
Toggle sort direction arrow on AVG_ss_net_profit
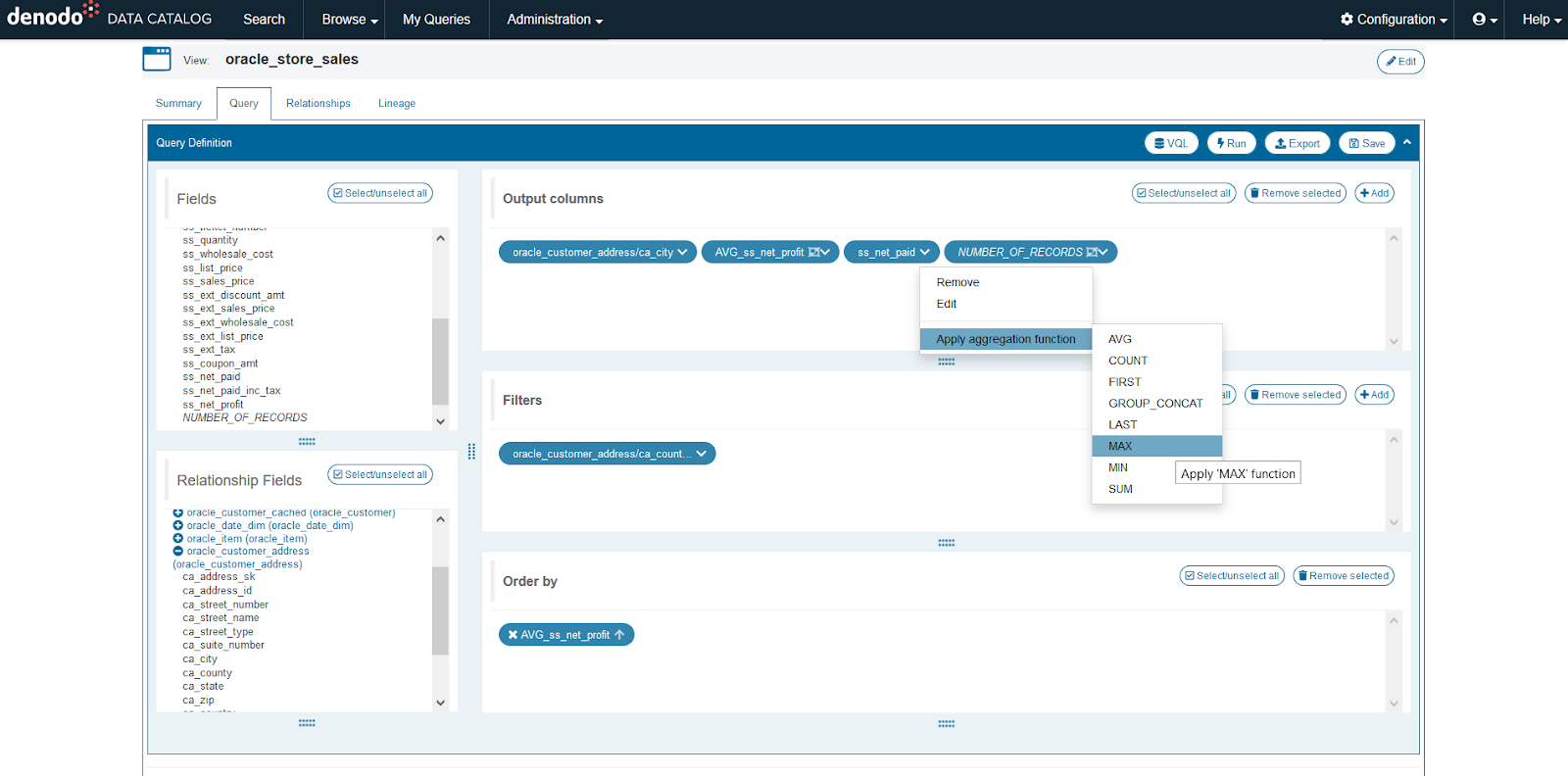tap(619, 635)
